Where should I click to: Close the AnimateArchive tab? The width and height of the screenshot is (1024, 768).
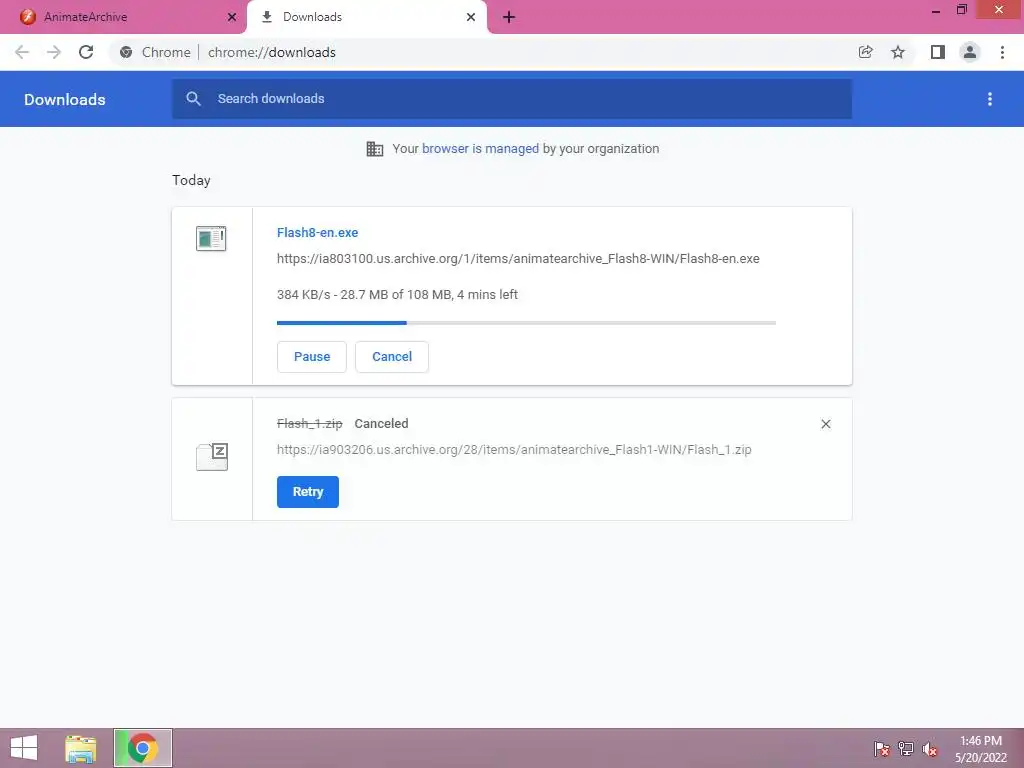pos(232,17)
